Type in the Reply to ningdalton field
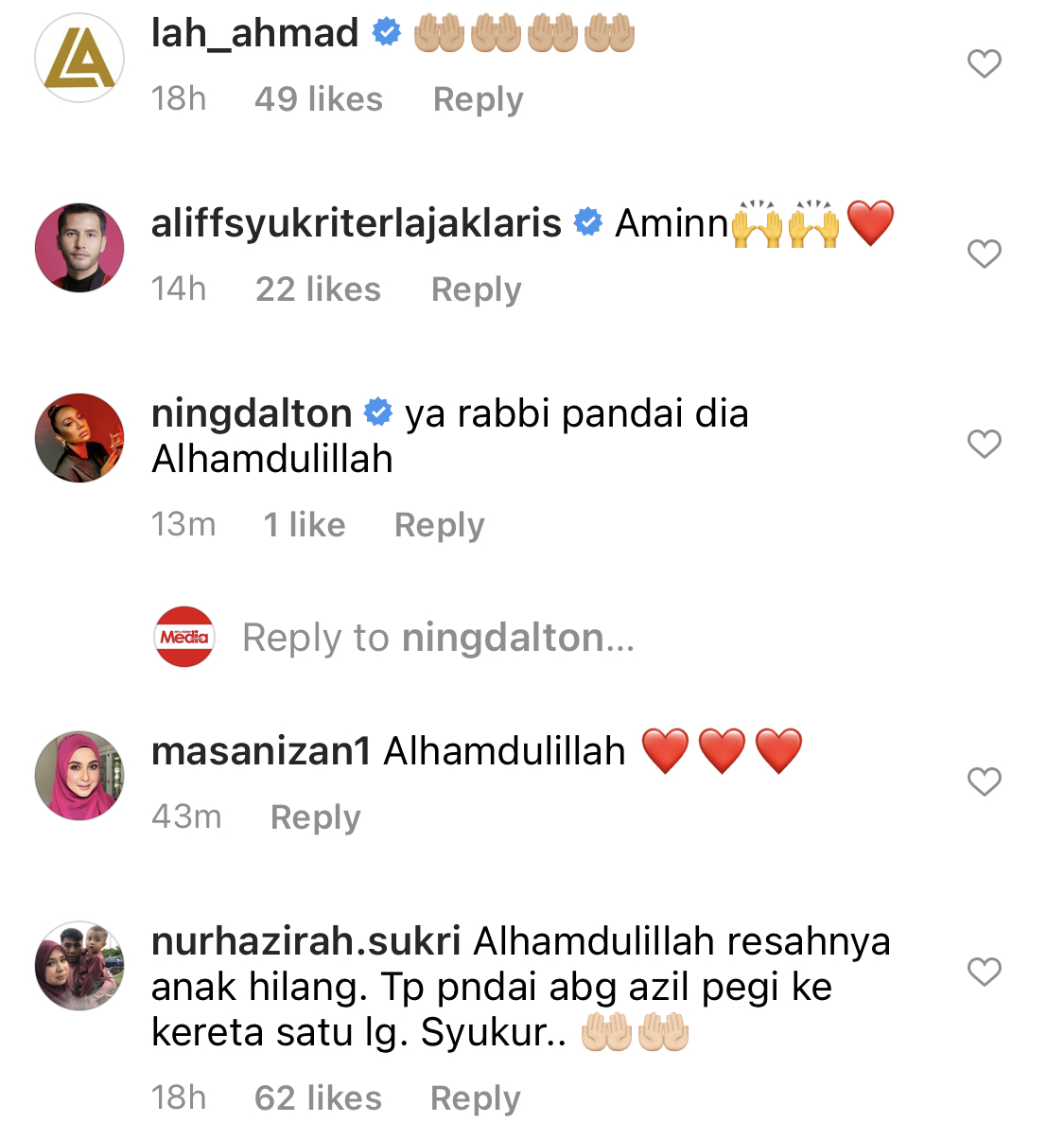The height and width of the screenshot is (1140, 1064). [x=438, y=638]
